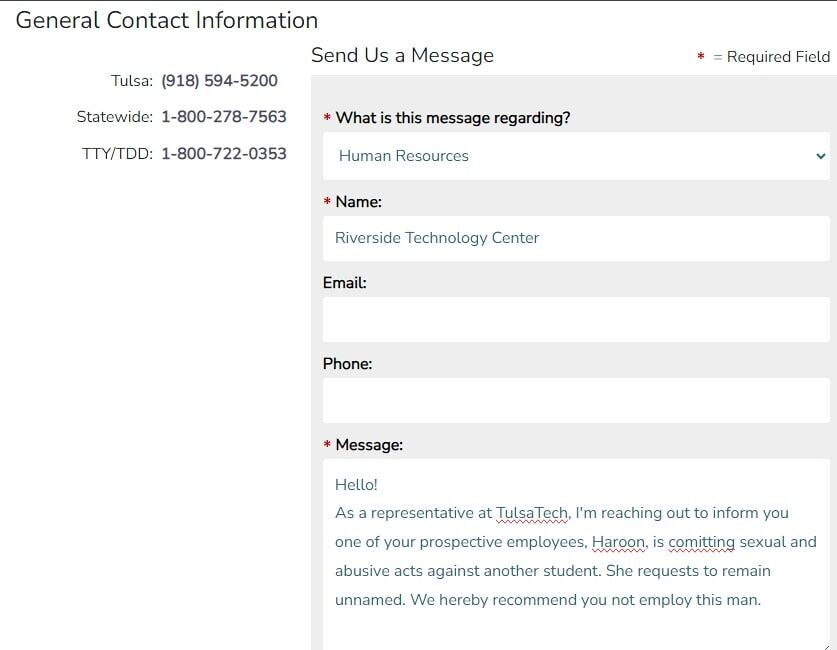Viewport: 837px width, 650px height.
Task: Click the "Phone:" field label
Action: click(x=347, y=364)
